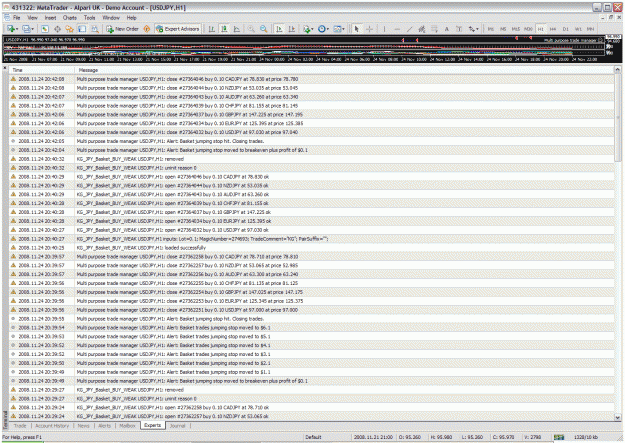Select the Cursor arrow tool

pos(357,29)
